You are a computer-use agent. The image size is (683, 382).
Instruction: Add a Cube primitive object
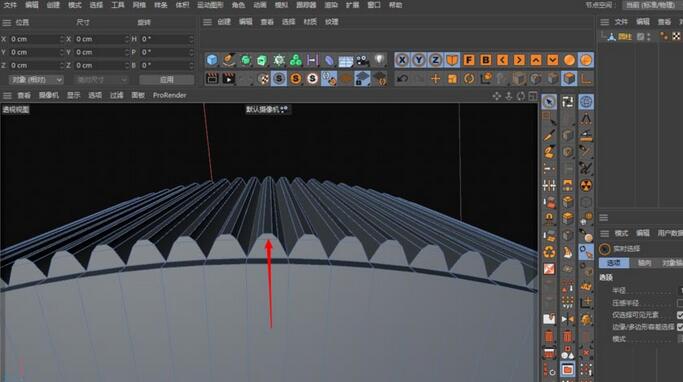pyautogui.click(x=212, y=60)
